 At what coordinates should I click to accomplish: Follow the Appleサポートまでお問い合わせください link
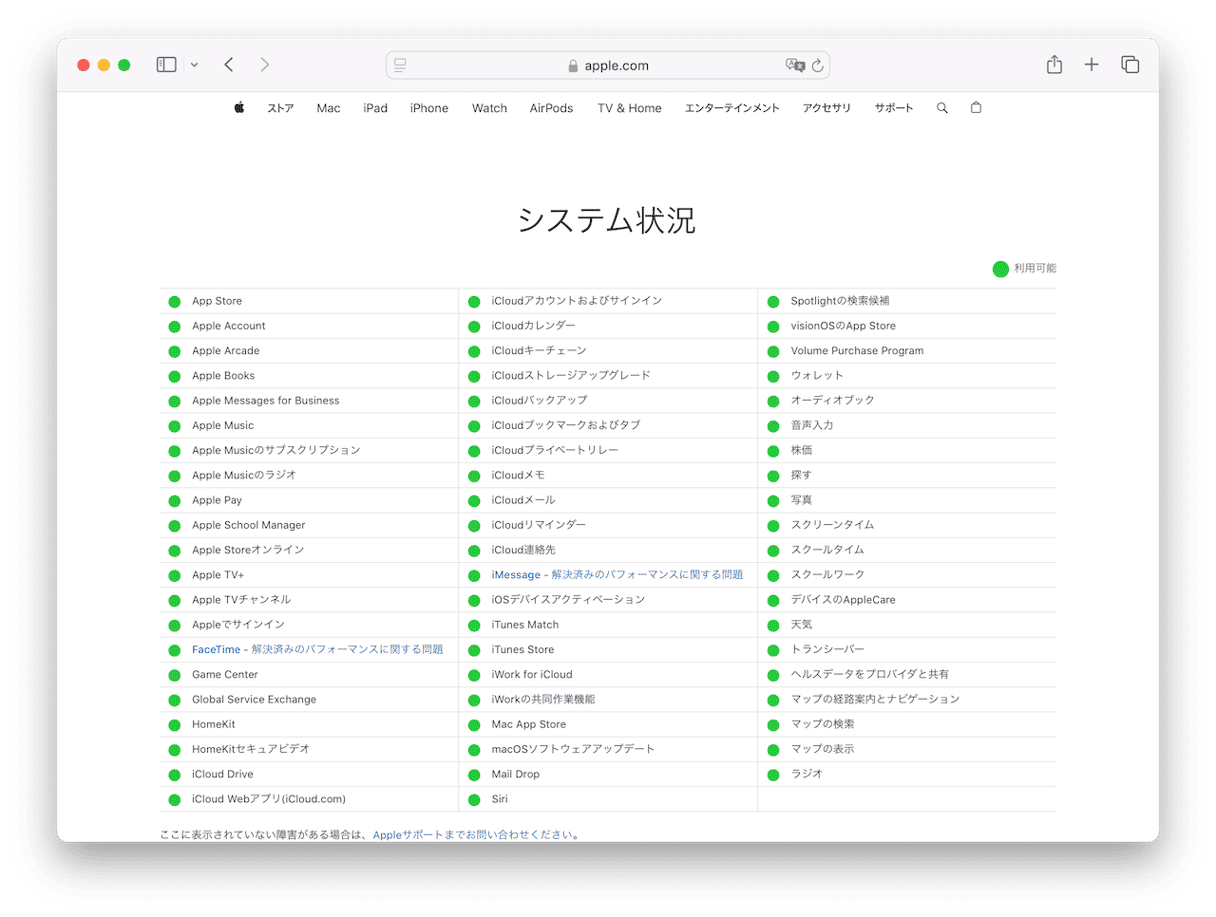click(x=473, y=834)
